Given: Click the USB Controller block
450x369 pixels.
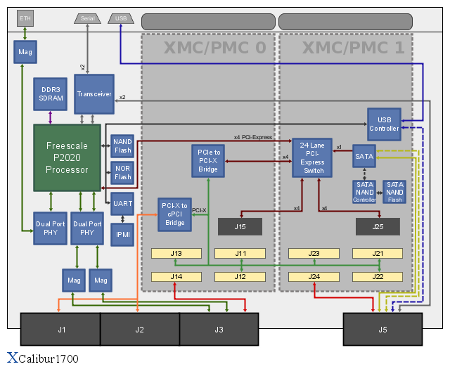Looking at the screenshot, I should click(x=384, y=124).
